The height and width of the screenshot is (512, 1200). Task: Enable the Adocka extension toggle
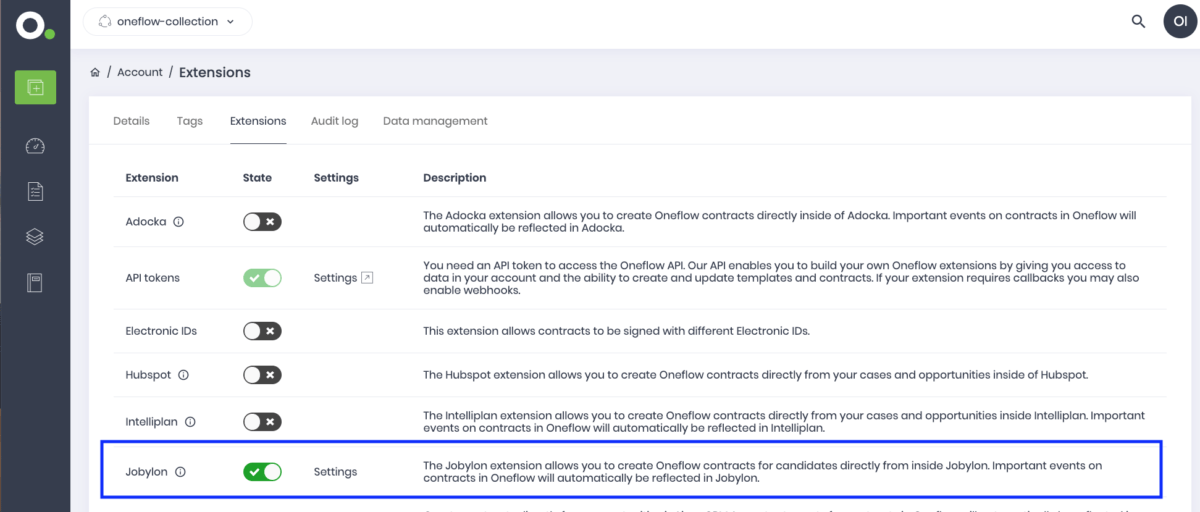coord(262,221)
